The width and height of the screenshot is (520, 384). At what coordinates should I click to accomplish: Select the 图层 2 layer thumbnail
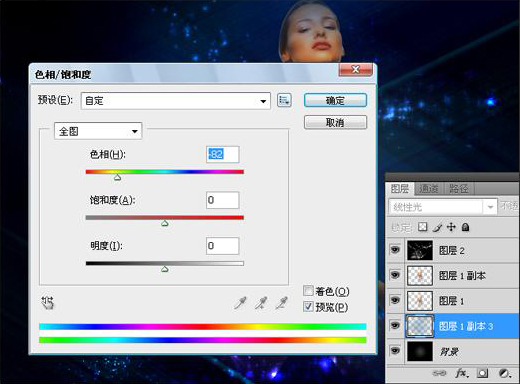[420, 250]
